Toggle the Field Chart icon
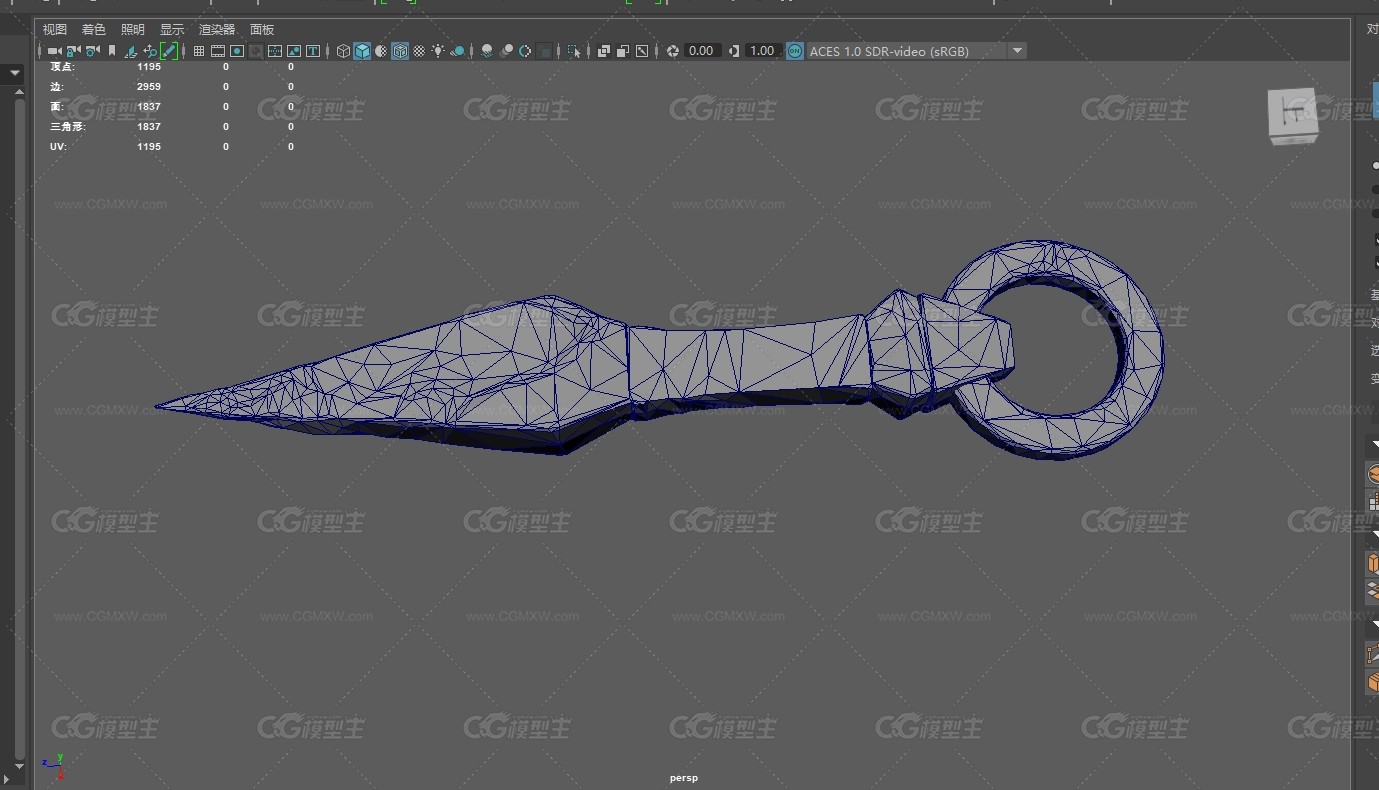The height and width of the screenshot is (790, 1379). pyautogui.click(x=275, y=51)
